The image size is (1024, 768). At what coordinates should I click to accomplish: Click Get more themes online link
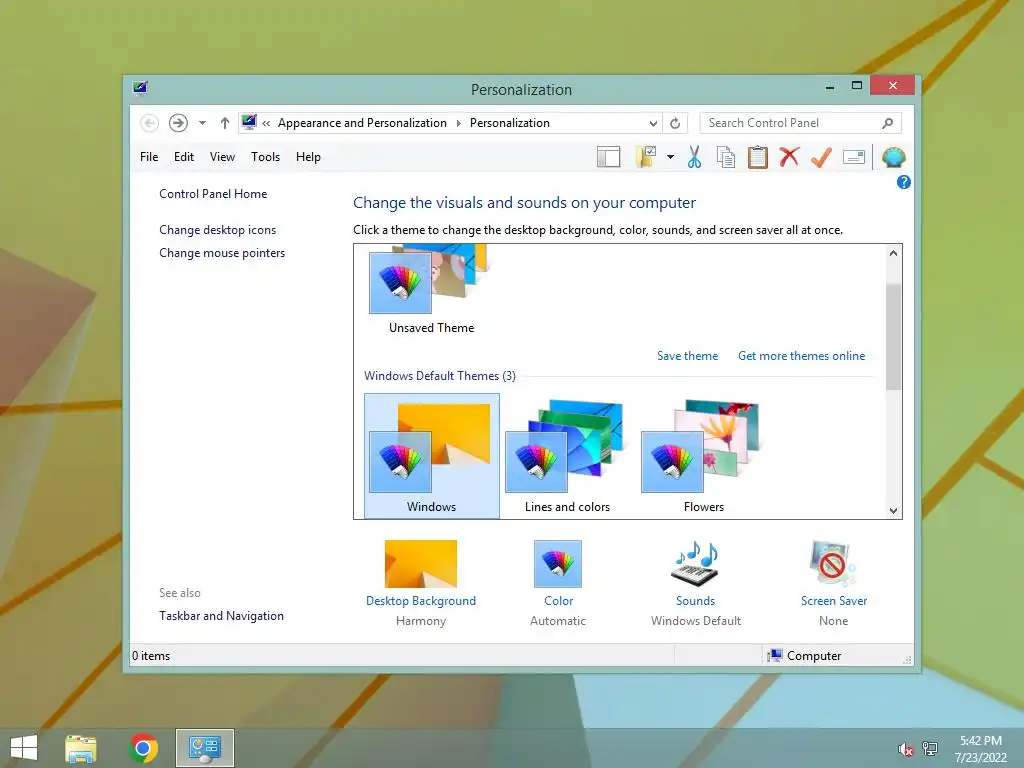tap(801, 356)
